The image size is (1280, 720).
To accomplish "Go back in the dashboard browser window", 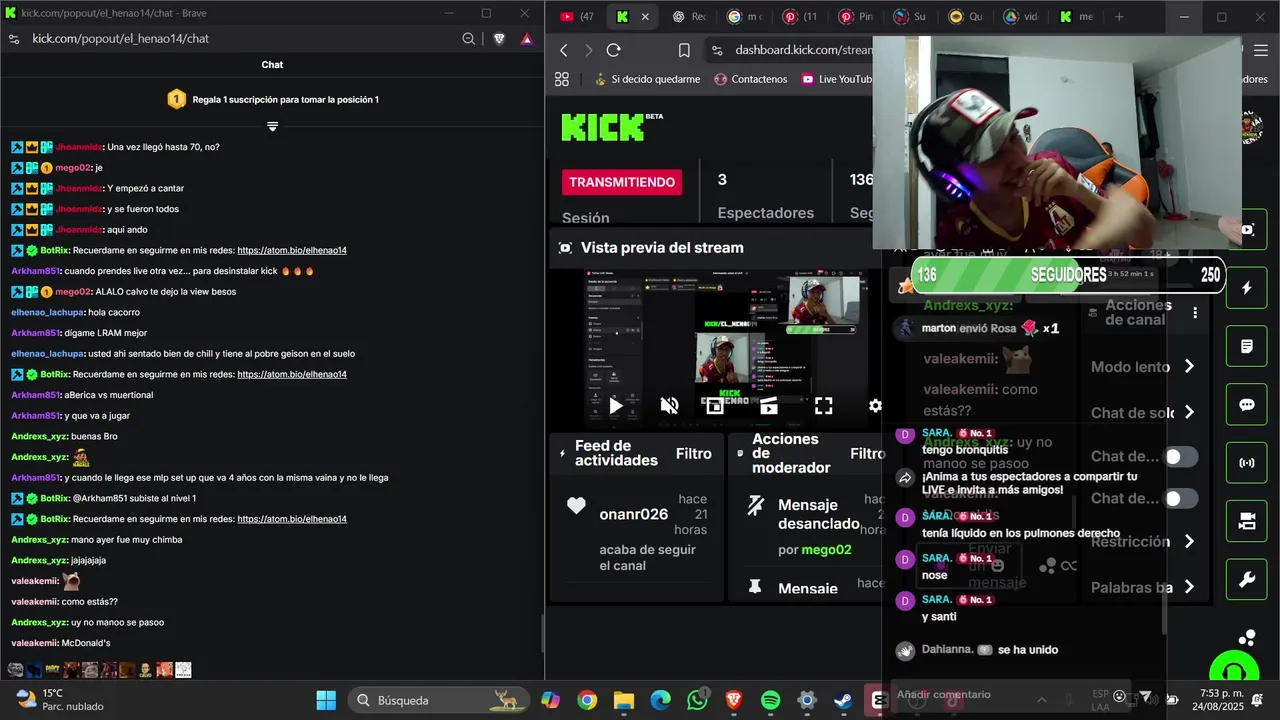I will pyautogui.click(x=564, y=50).
